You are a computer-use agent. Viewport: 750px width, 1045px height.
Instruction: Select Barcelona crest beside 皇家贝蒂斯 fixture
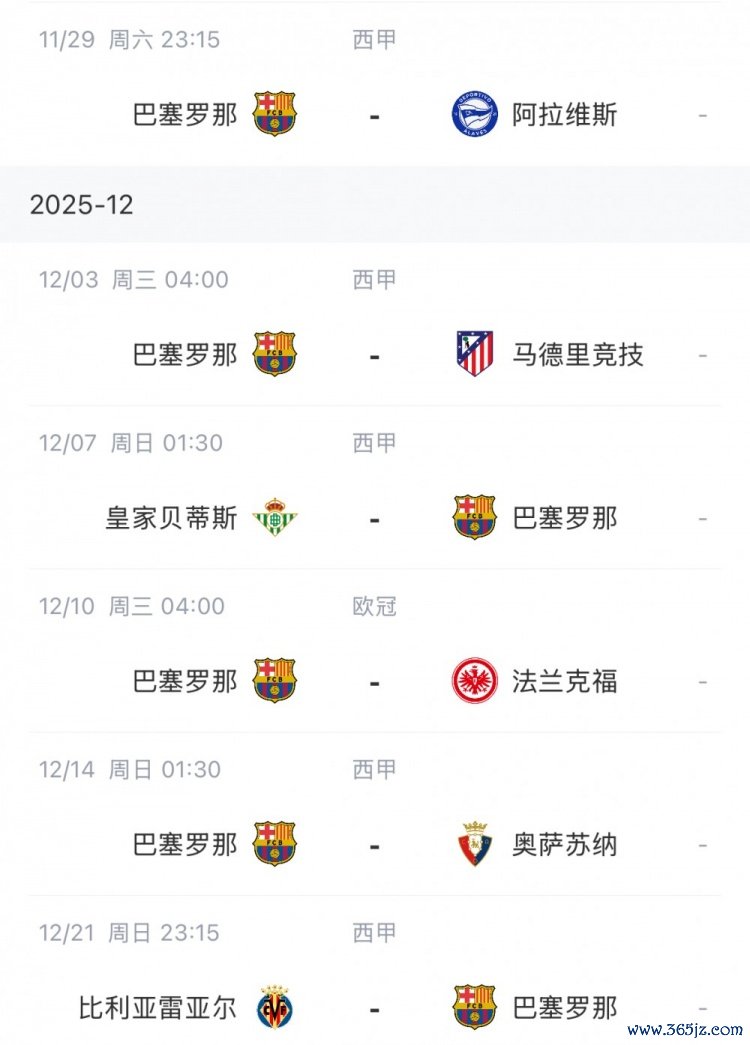pyautogui.click(x=474, y=518)
